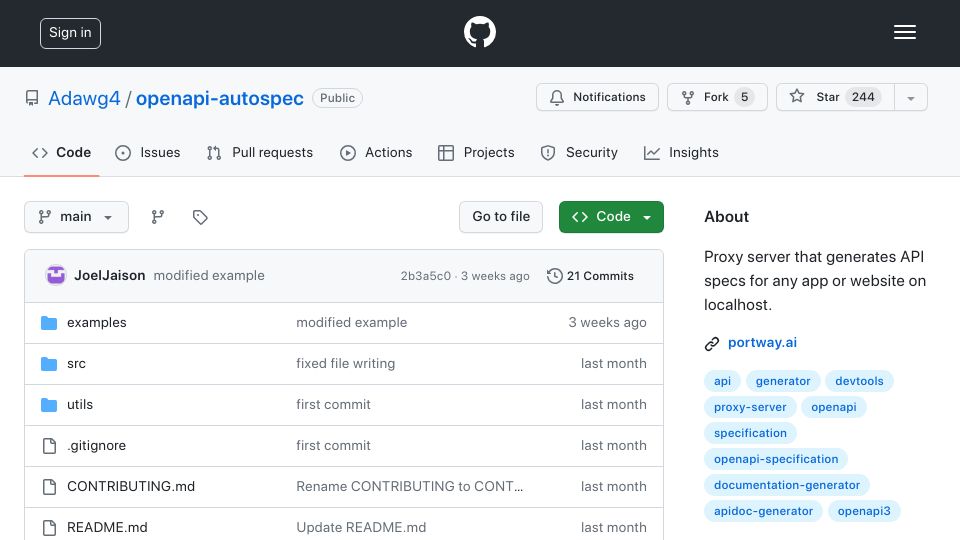The height and width of the screenshot is (540, 960).
Task: Click the Go to file button
Action: pos(501,217)
